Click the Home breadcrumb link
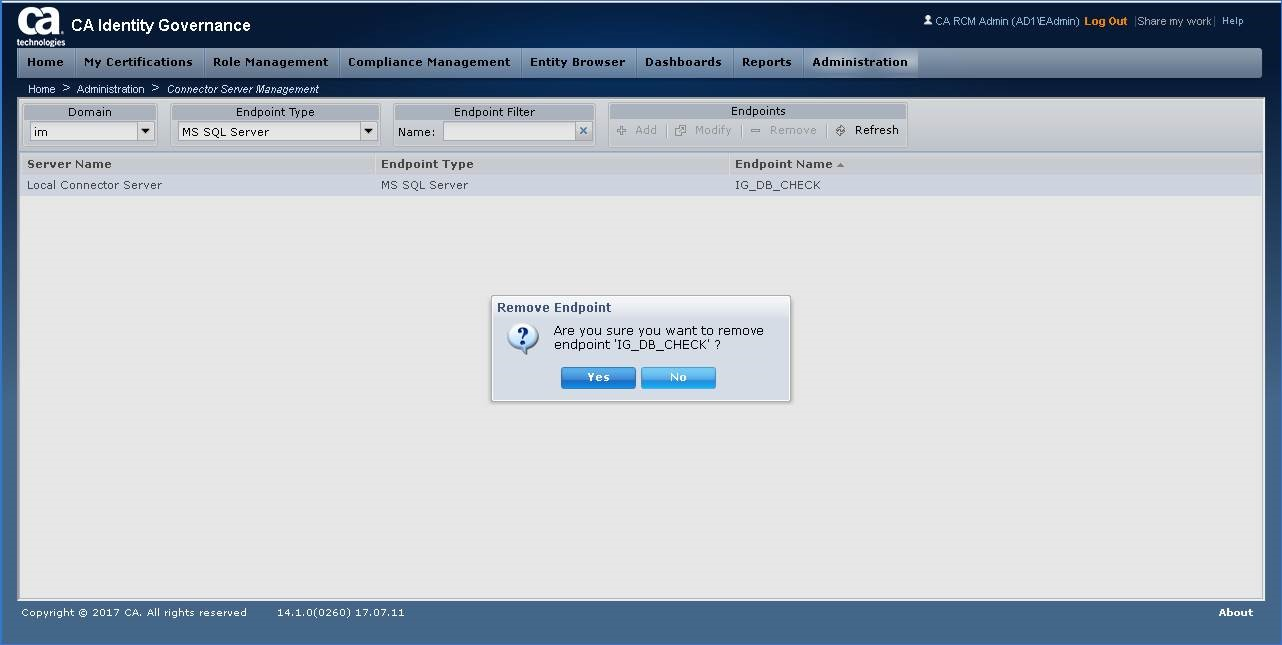1282x645 pixels. (x=42, y=89)
